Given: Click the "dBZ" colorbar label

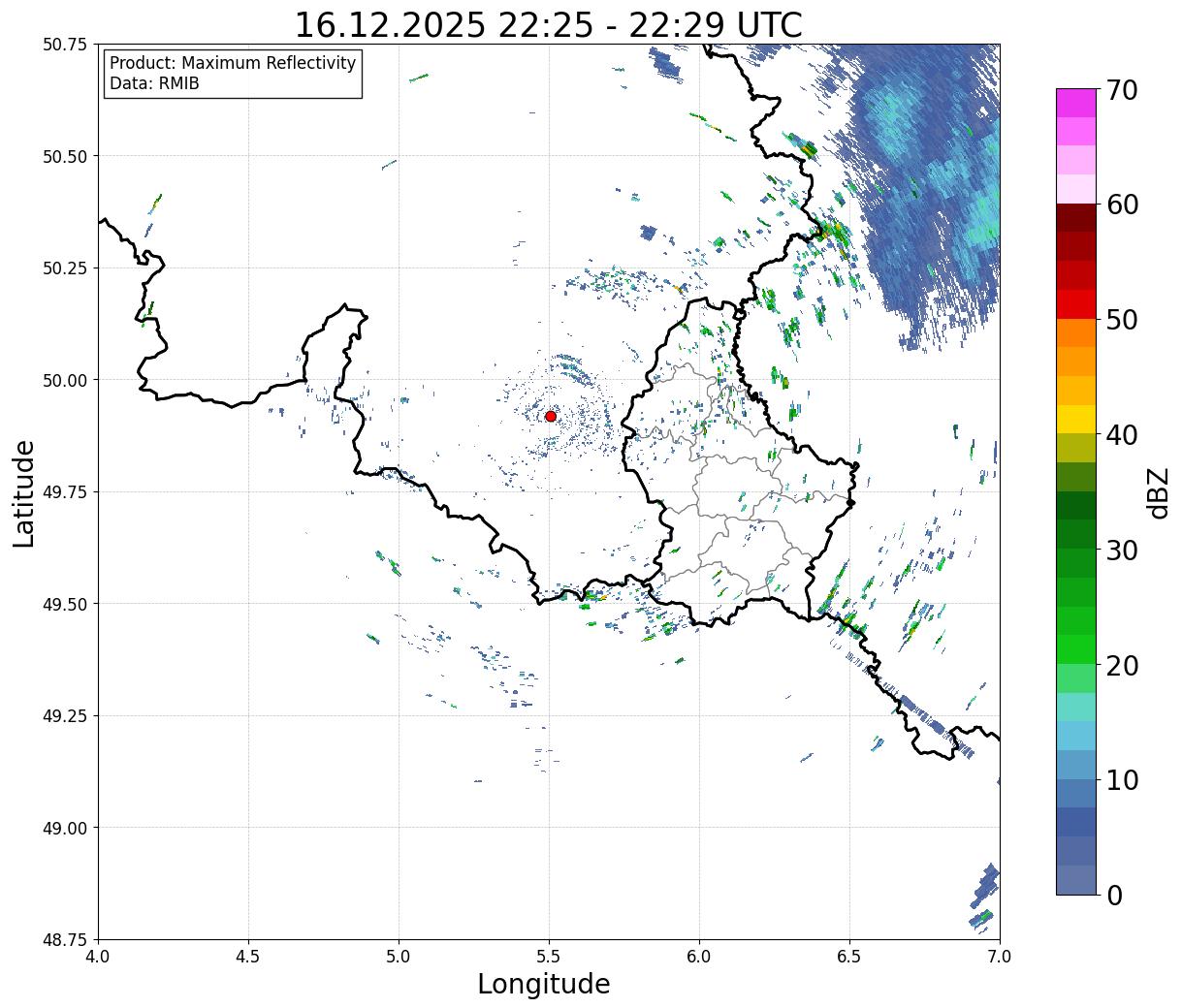Looking at the screenshot, I should [x=1159, y=491].
